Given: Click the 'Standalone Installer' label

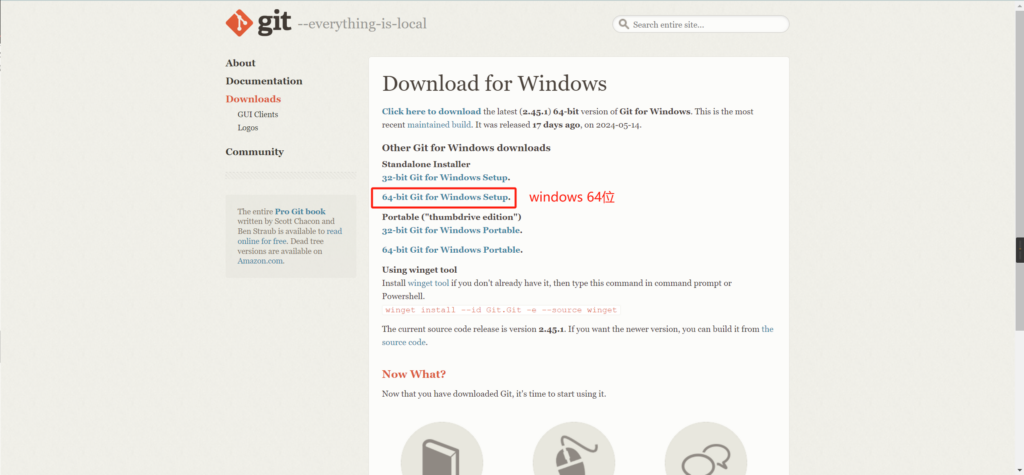Looking at the screenshot, I should pos(426,164).
